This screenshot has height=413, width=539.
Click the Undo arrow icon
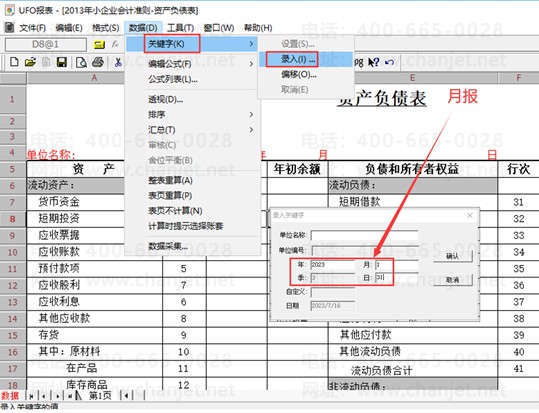(389, 62)
